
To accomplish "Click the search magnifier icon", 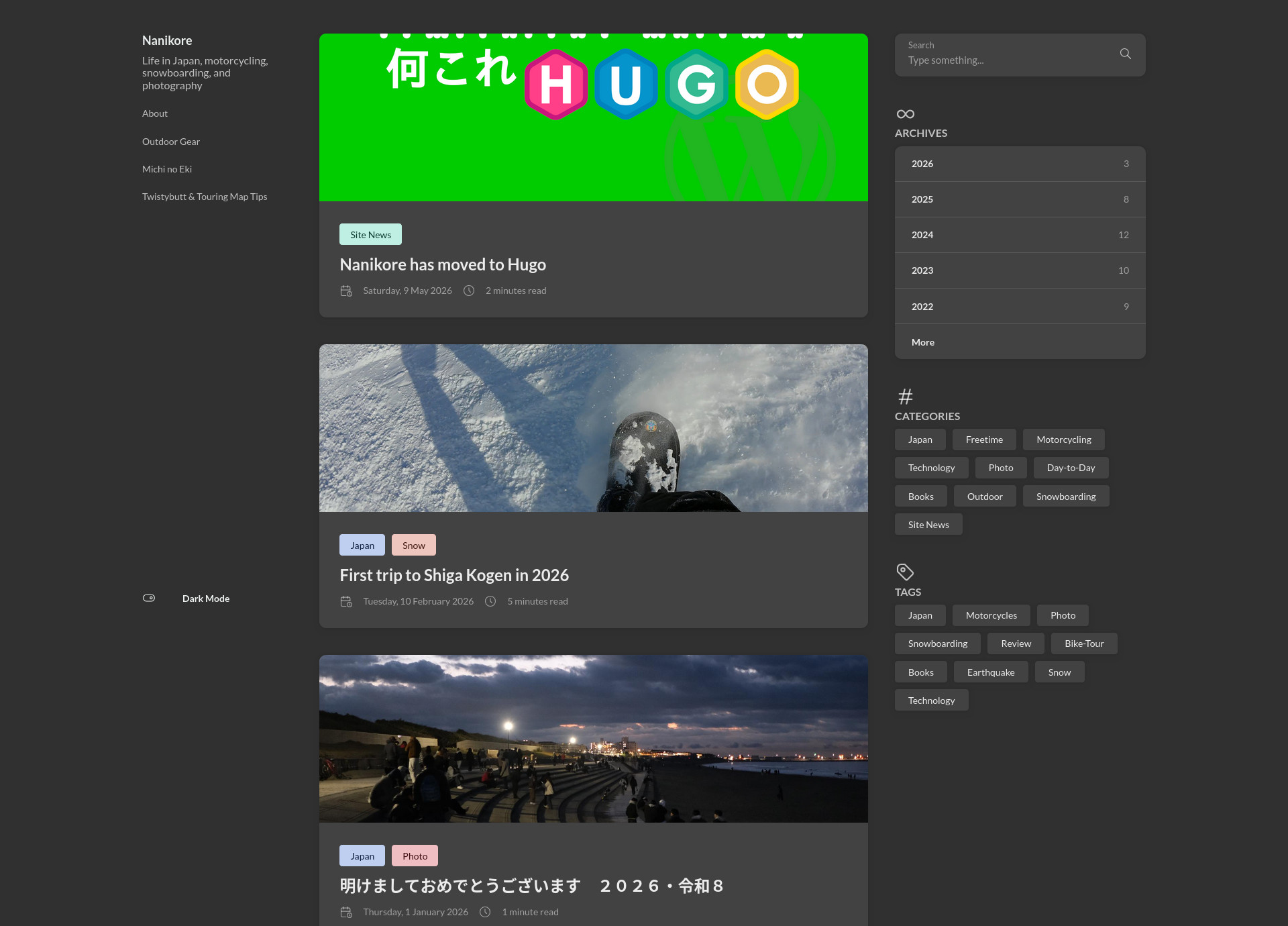I will tap(1125, 54).
